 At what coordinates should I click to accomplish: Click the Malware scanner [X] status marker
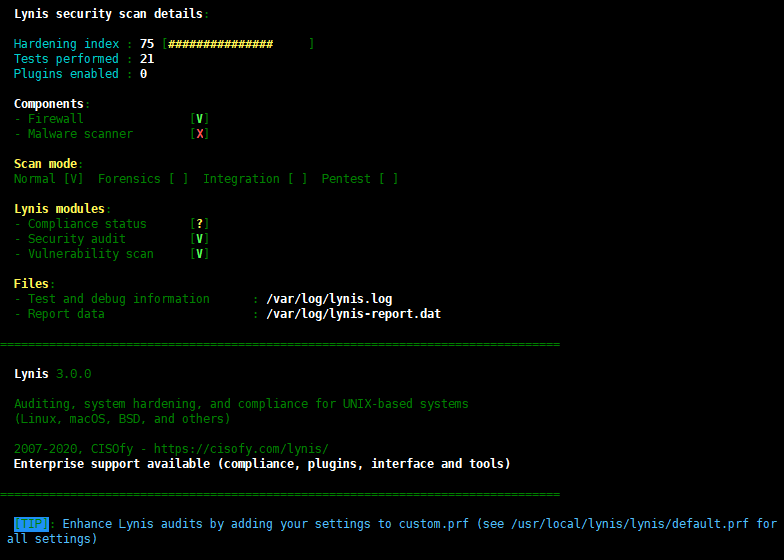coord(200,134)
